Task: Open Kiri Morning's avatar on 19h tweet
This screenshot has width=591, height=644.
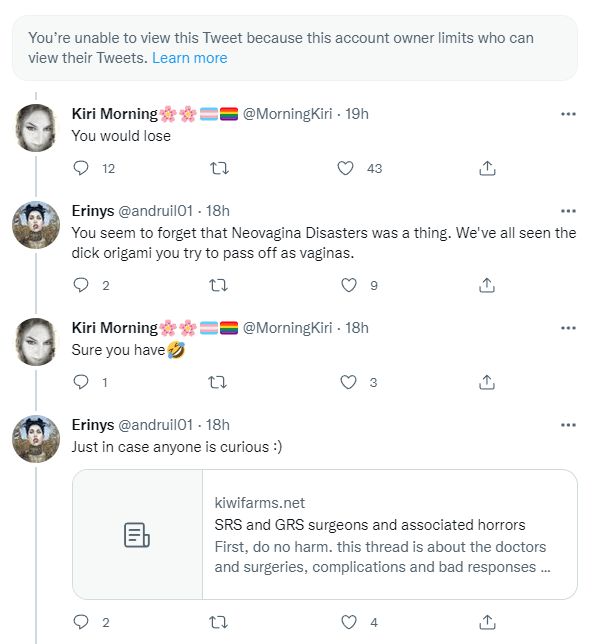Action: click(x=36, y=128)
